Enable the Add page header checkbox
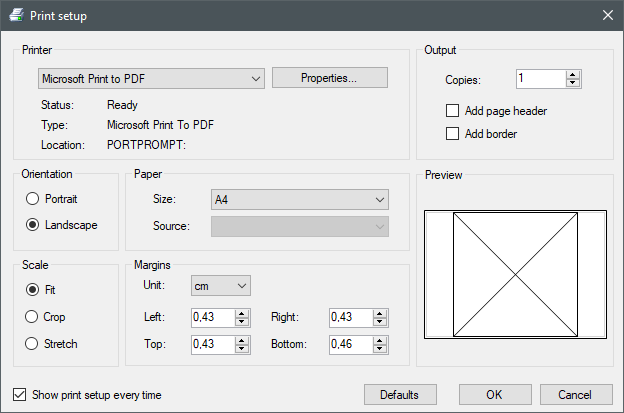 coord(453,111)
